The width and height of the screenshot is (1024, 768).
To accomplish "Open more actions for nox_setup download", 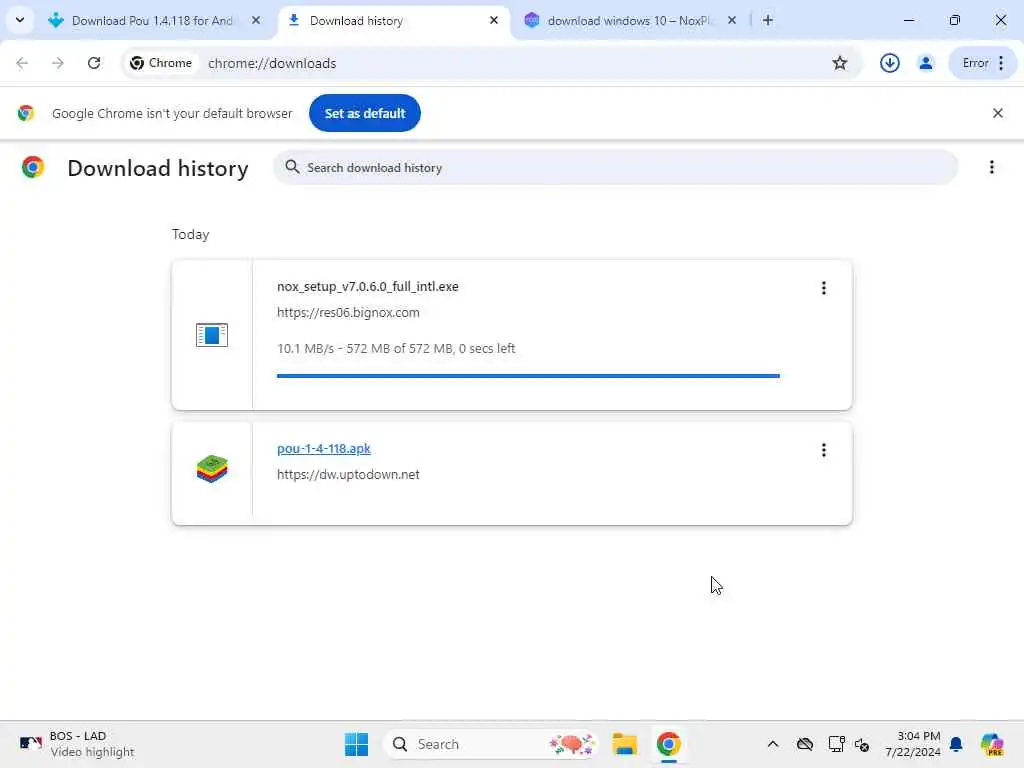I will [x=824, y=288].
